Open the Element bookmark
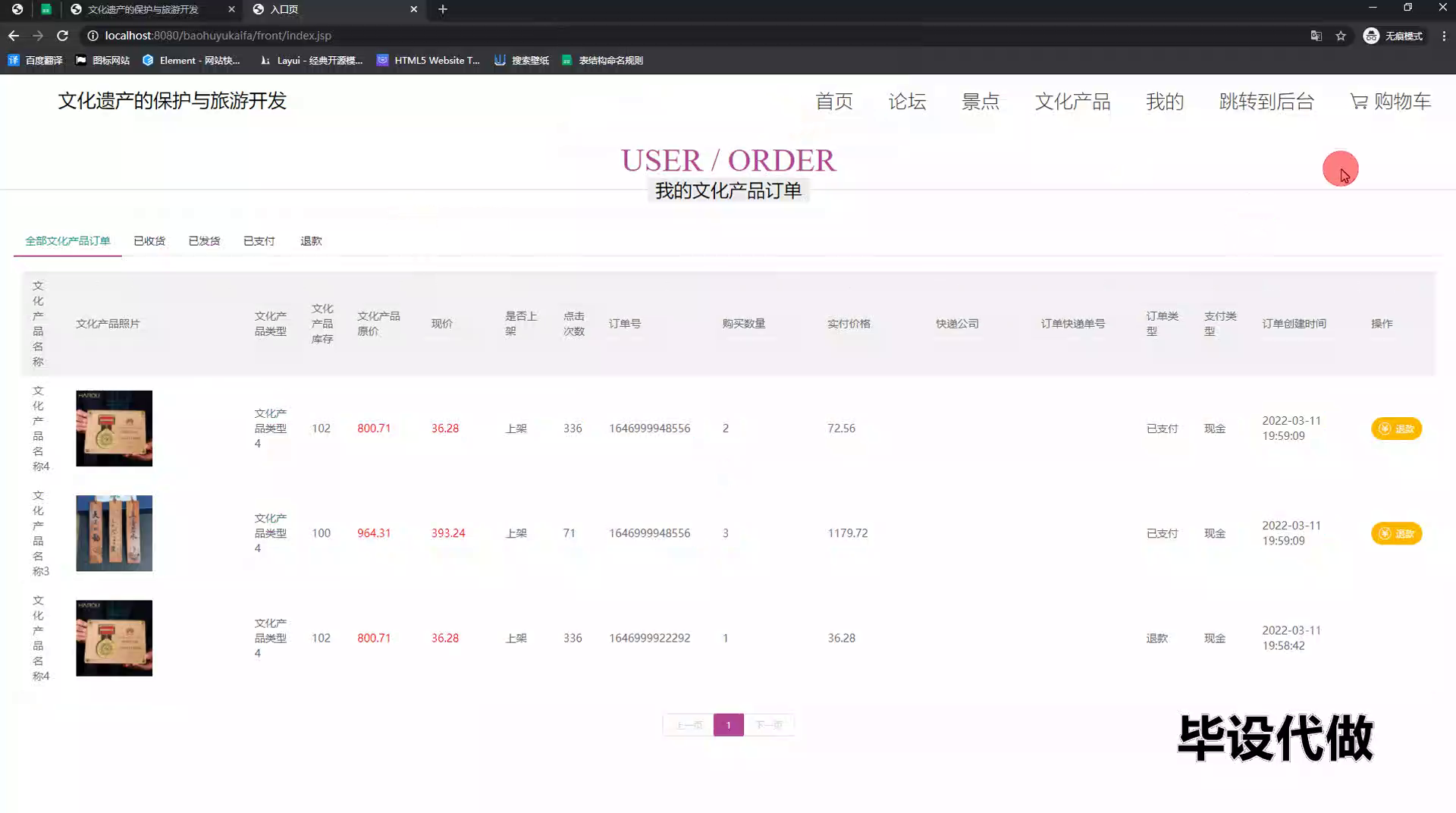Screen dimensions: 1456x813 (191, 61)
